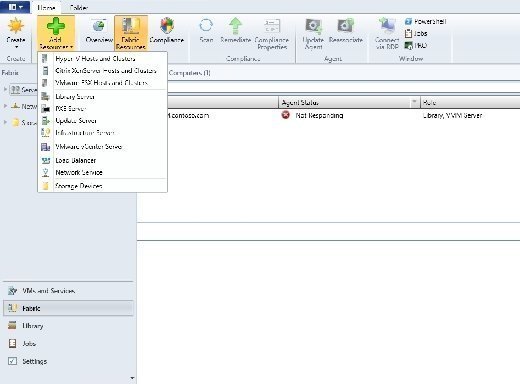Choose Infrastructure Server menu entry
Screen dimensions: 520x384
(x=103, y=133)
